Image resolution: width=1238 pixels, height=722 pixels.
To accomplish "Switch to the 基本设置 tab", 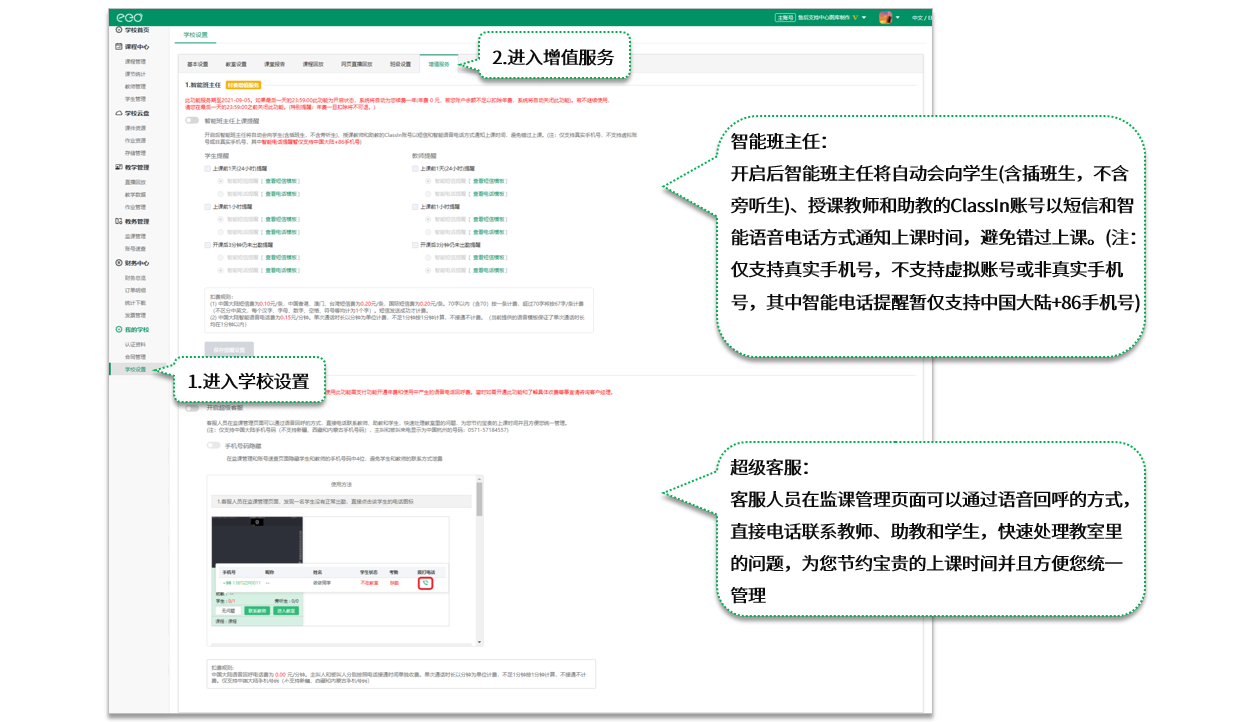I will pyautogui.click(x=198, y=64).
